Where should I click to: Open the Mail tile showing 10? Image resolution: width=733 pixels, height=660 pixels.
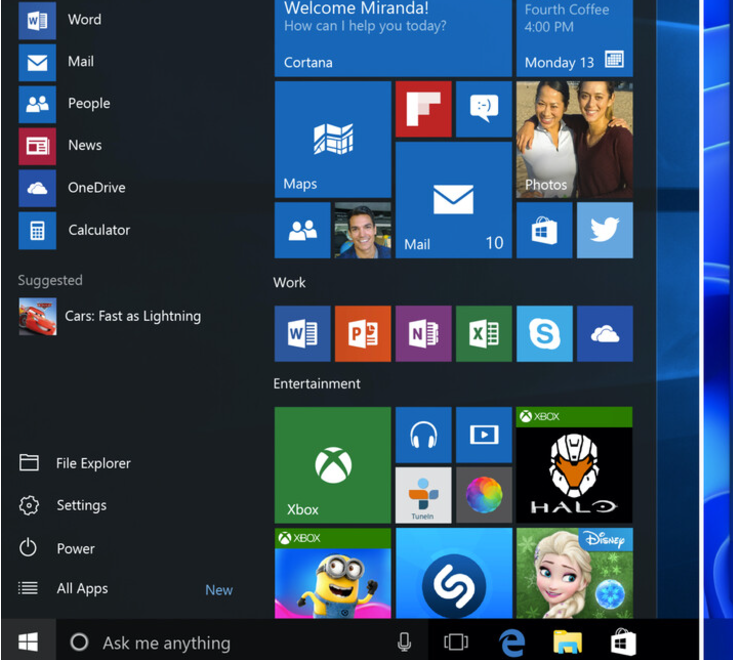[x=453, y=200]
